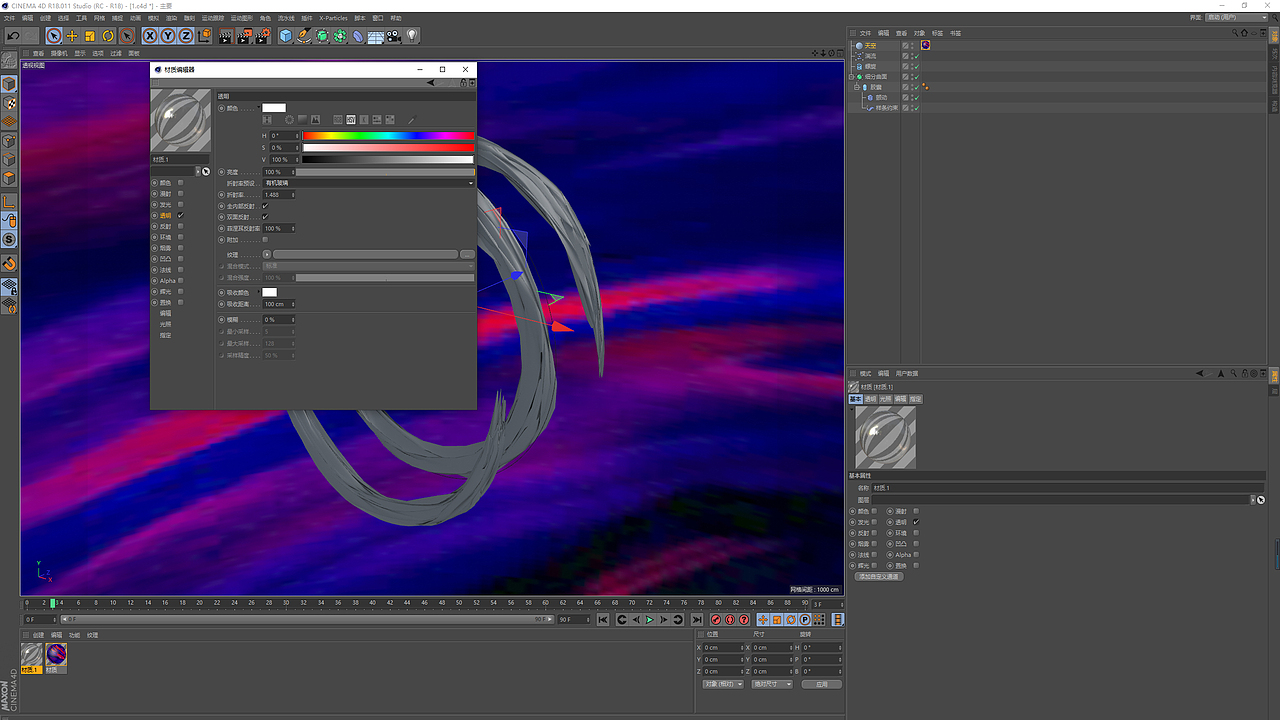This screenshot has height=720, width=1280.
Task: Open render settings clapperboard with gear
Action: tap(263, 36)
